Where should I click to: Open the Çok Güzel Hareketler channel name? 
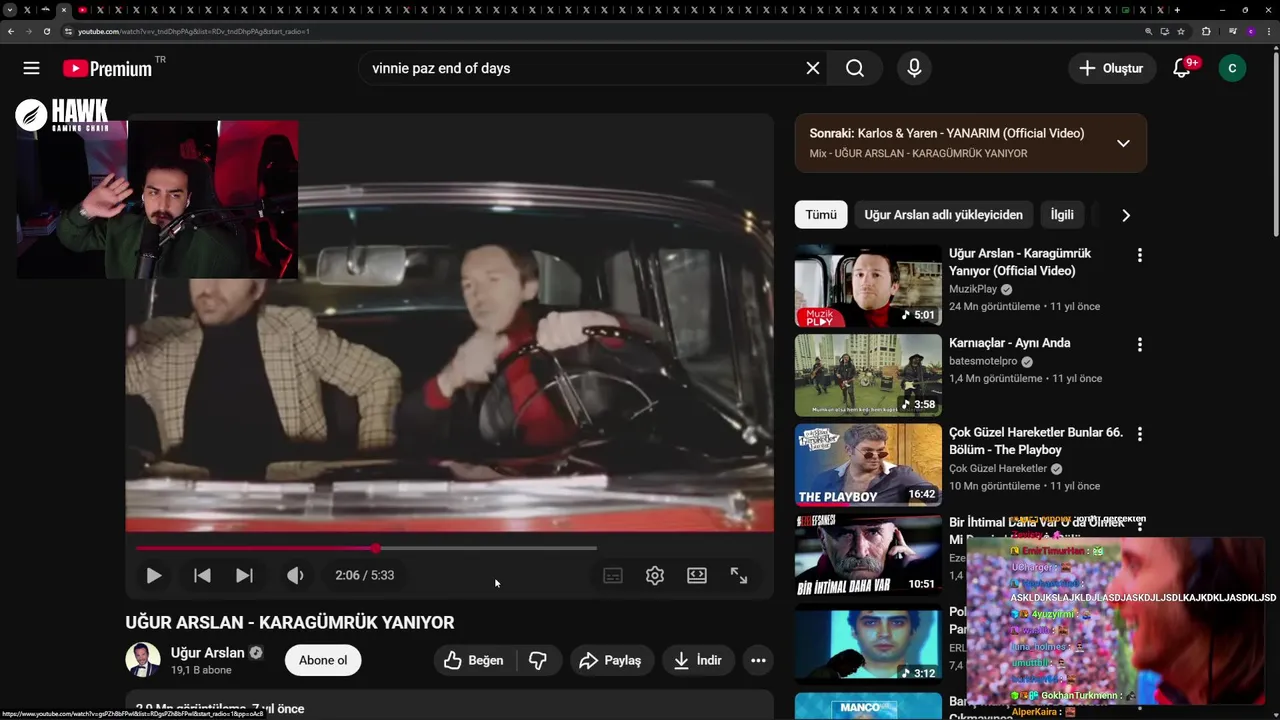(x=998, y=468)
